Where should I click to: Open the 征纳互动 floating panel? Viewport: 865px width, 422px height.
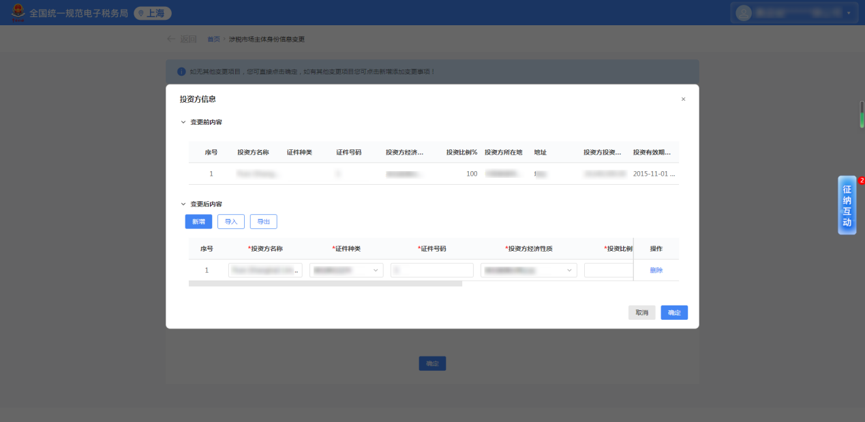(847, 205)
